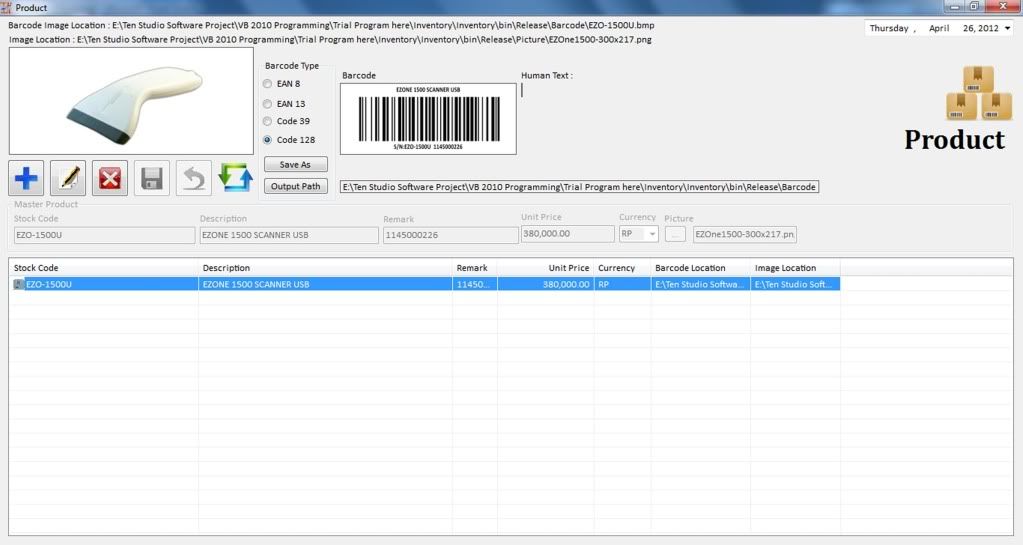Click the Unit Price field 380,000.00
The height and width of the screenshot is (545, 1023).
click(x=568, y=234)
